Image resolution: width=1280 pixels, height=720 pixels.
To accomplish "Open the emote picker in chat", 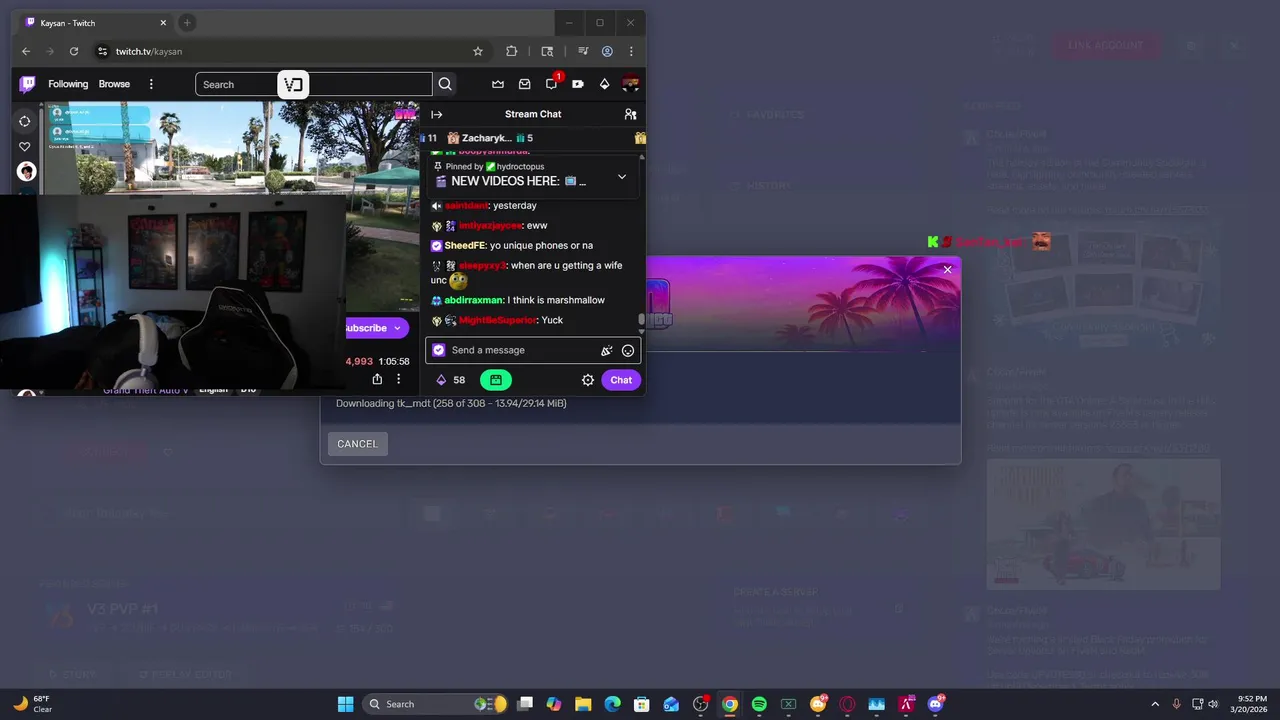I will (628, 350).
